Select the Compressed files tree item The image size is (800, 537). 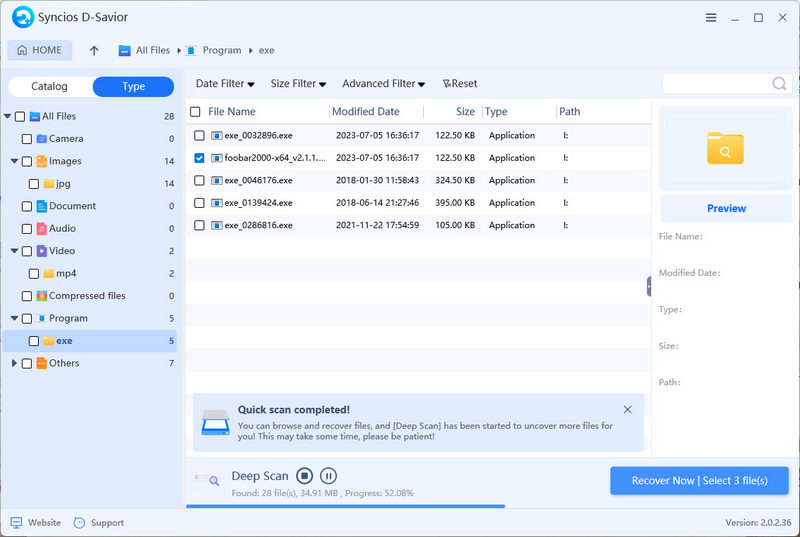pyautogui.click(x=87, y=296)
